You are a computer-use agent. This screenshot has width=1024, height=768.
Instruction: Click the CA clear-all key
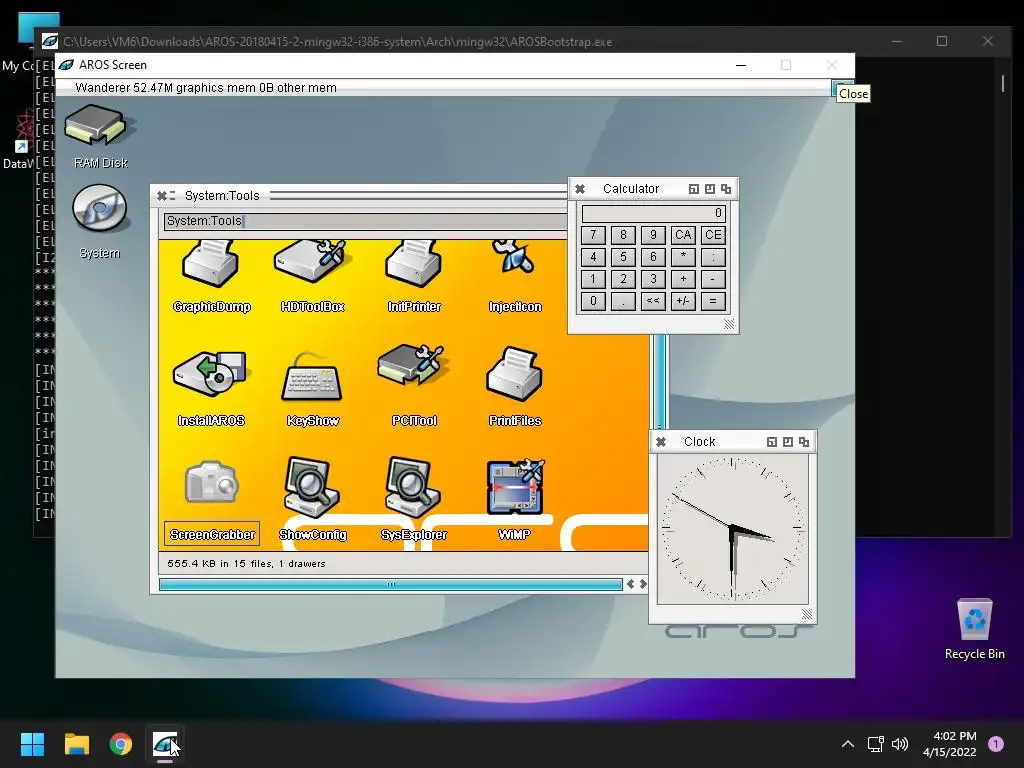click(683, 235)
